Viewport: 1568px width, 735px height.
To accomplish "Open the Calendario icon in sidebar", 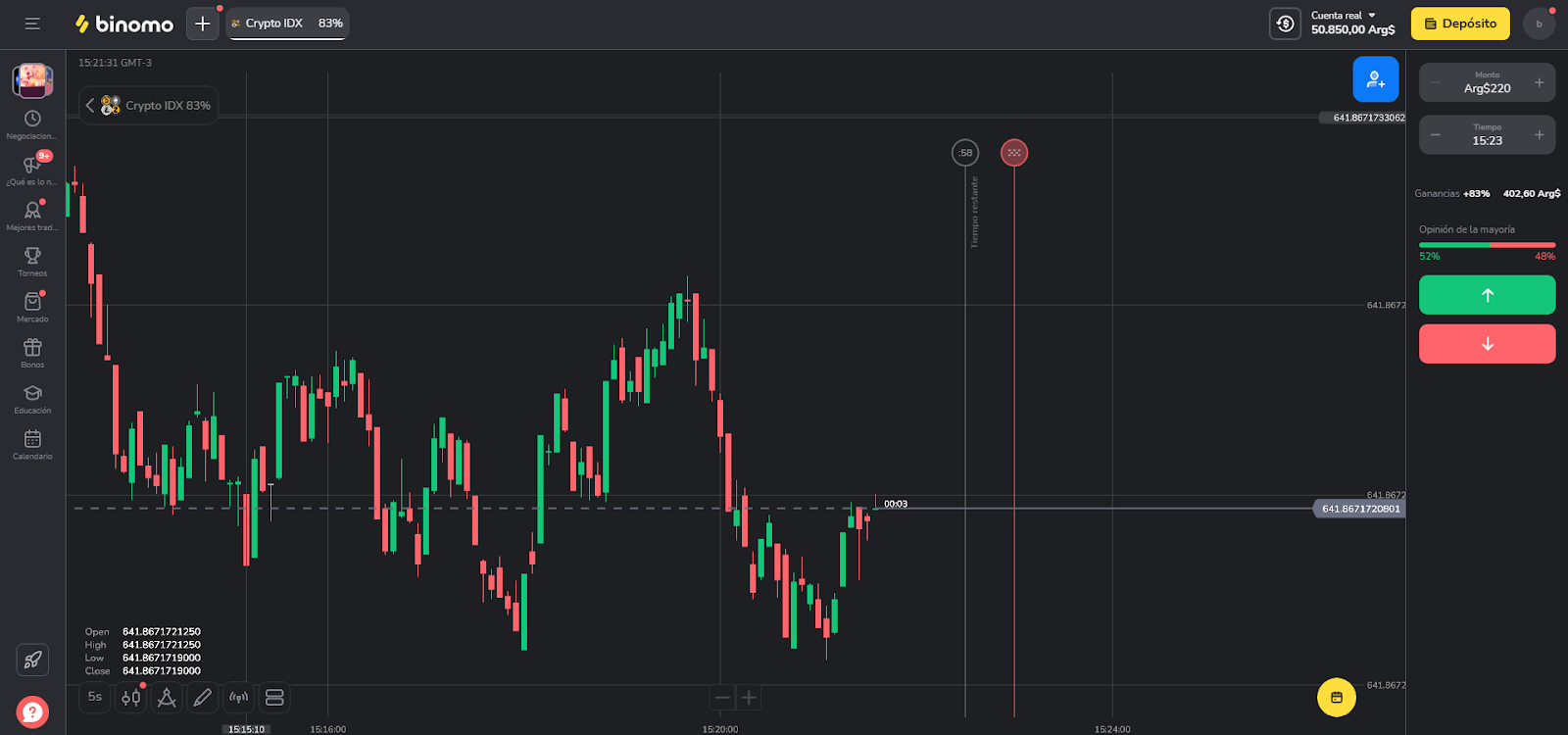I will [32, 440].
